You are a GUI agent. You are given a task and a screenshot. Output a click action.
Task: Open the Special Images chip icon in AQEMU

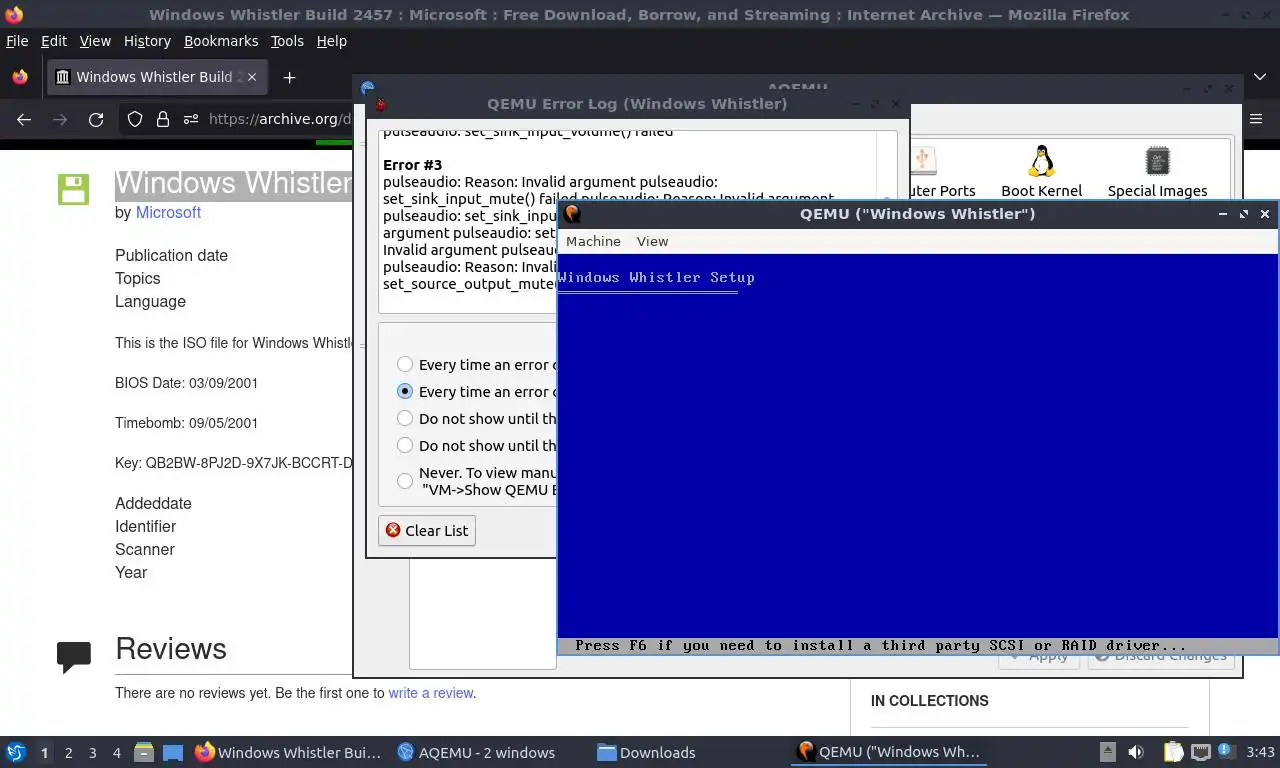click(x=1157, y=161)
